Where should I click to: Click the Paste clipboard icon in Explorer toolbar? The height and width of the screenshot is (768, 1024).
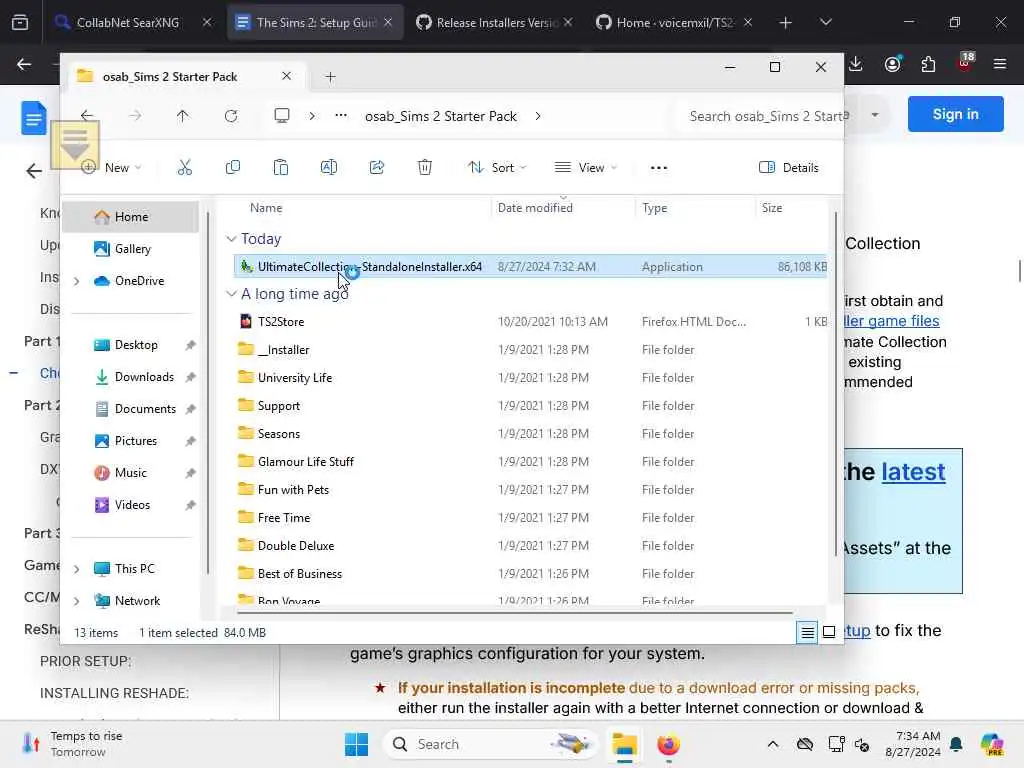pyautogui.click(x=281, y=168)
